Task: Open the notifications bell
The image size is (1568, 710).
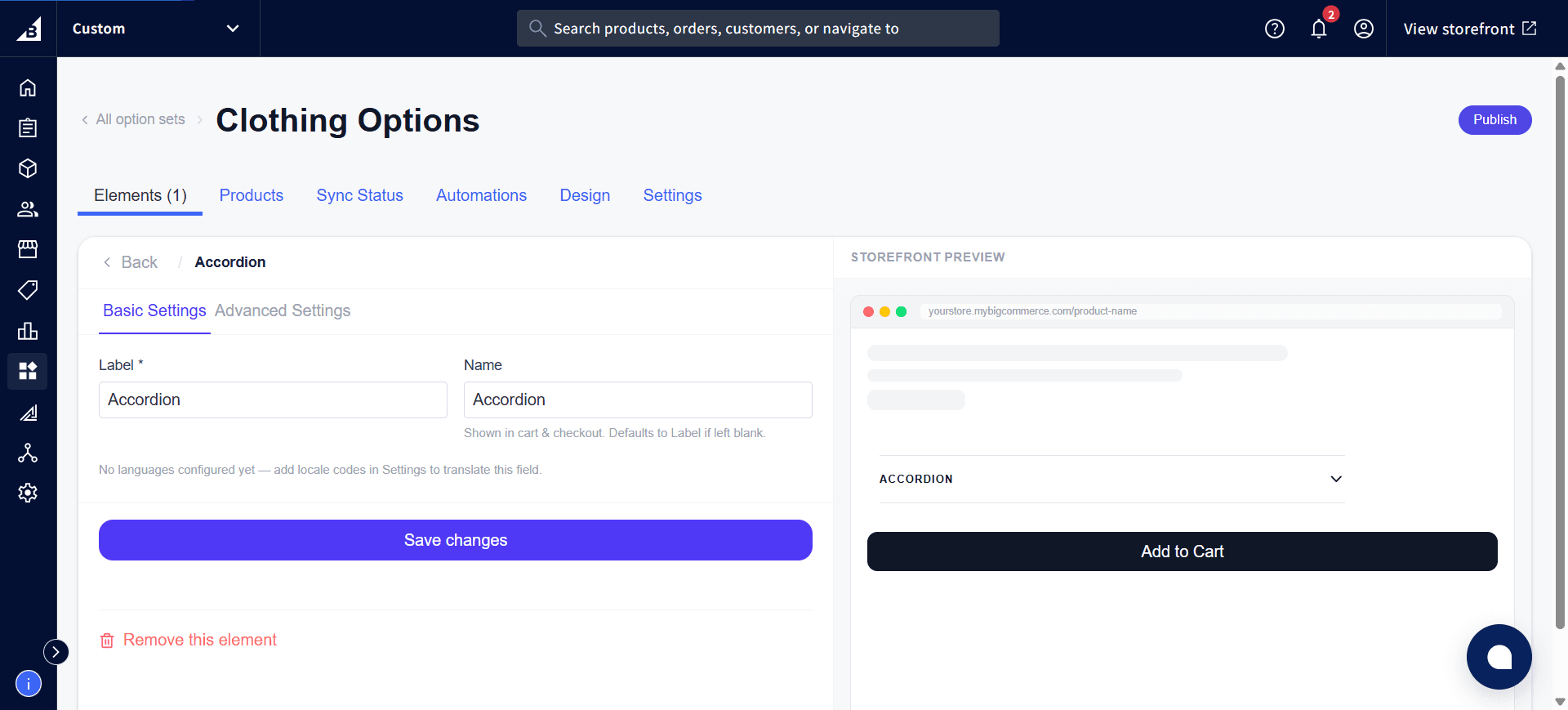Action: [1319, 29]
